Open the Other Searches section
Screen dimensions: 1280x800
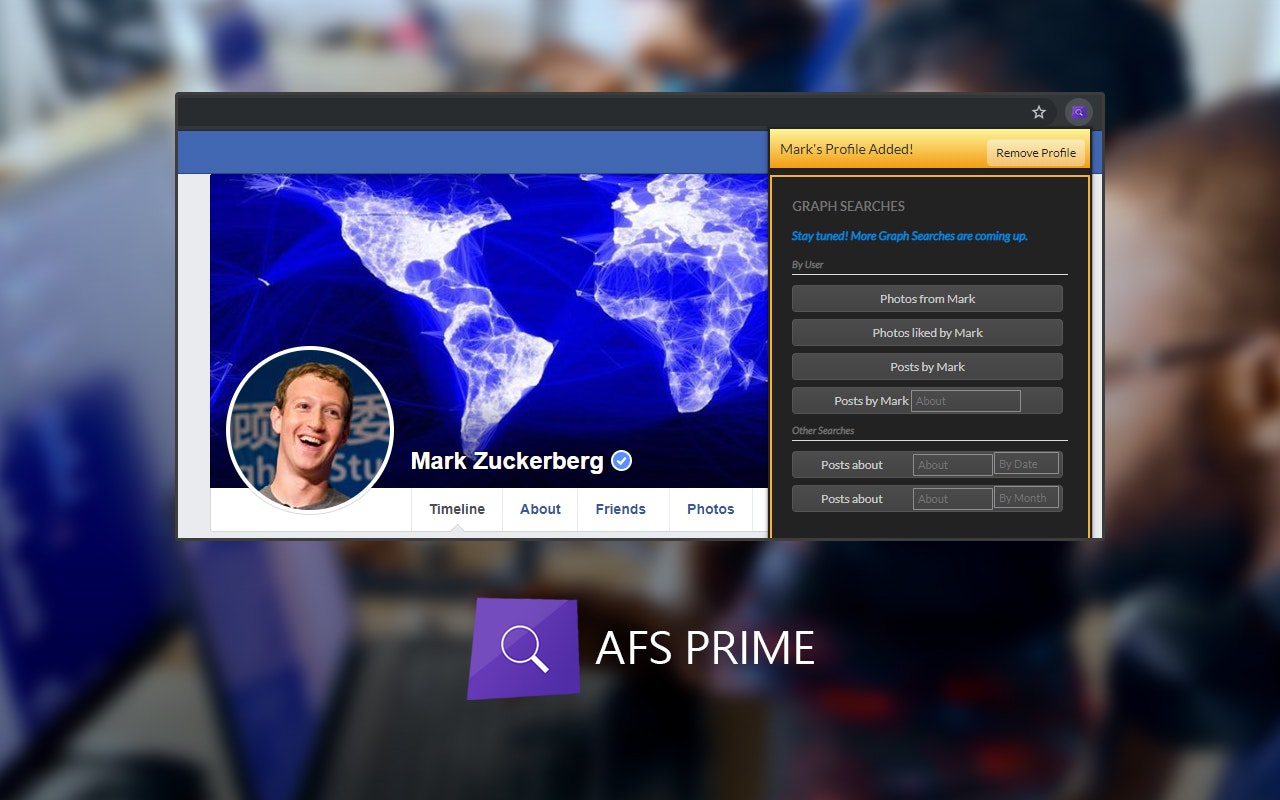[823, 430]
